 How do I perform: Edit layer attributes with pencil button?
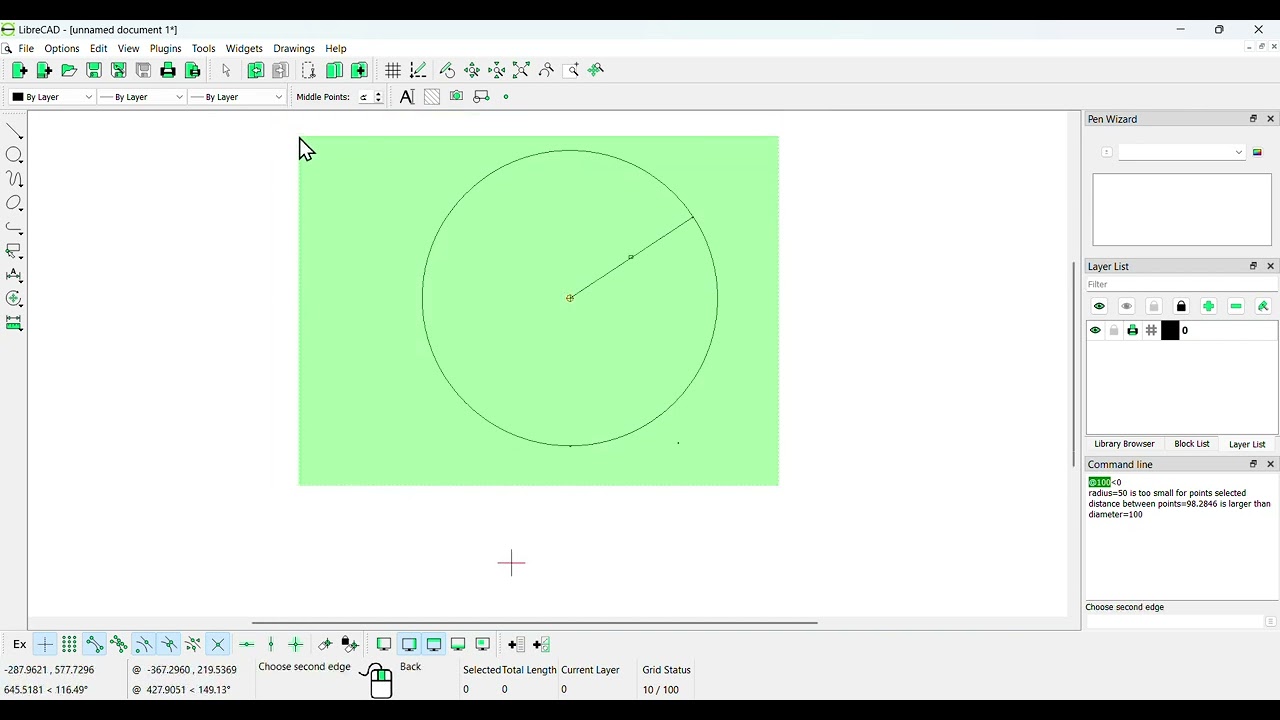pos(1263,307)
